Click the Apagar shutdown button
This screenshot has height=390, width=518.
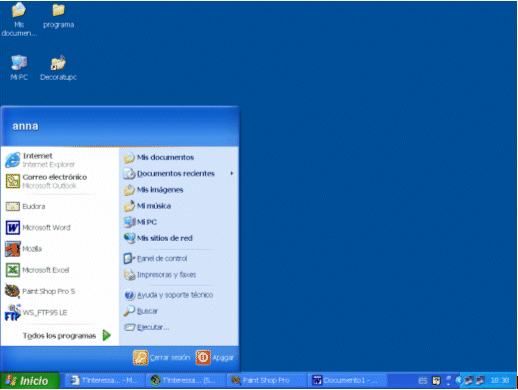(215, 358)
